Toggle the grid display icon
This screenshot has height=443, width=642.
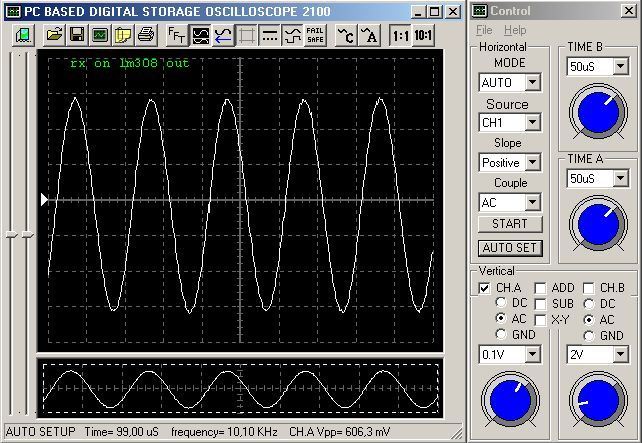tap(246, 35)
